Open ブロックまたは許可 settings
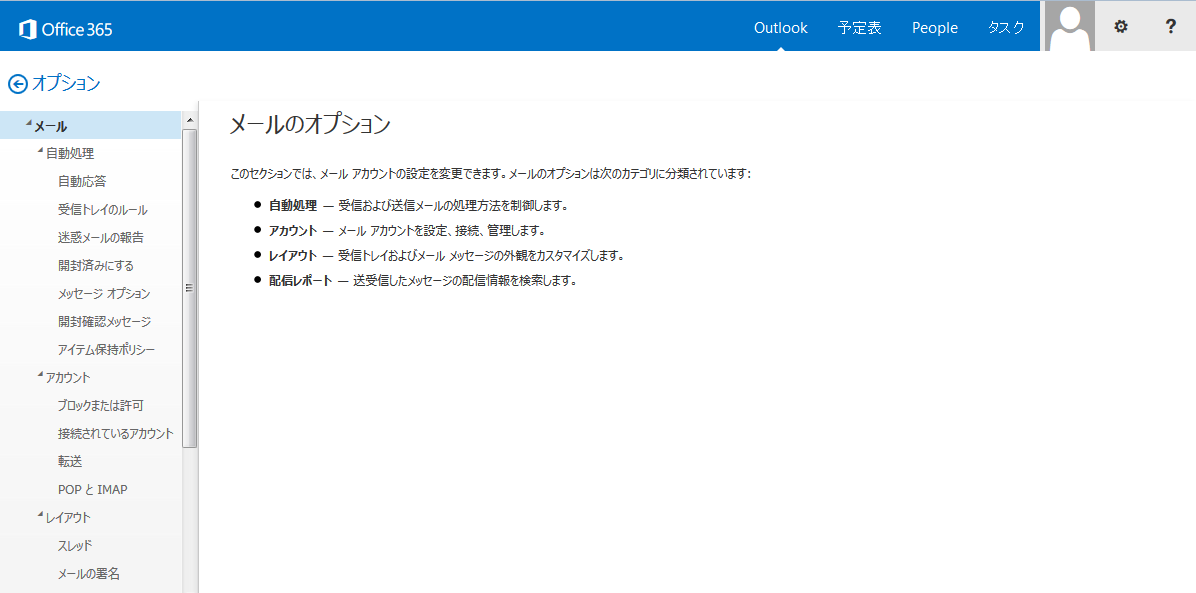1196x593 pixels. [101, 405]
